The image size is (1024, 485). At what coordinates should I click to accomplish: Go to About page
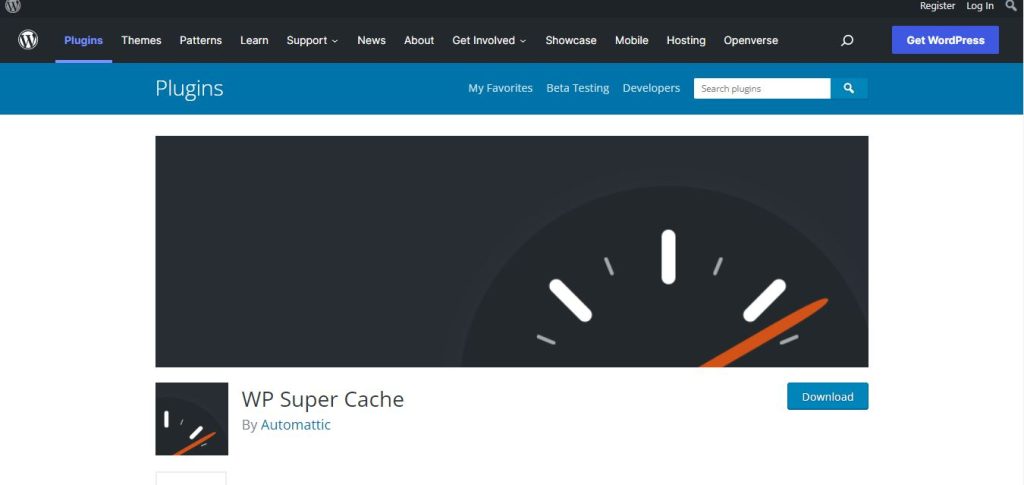tap(419, 40)
